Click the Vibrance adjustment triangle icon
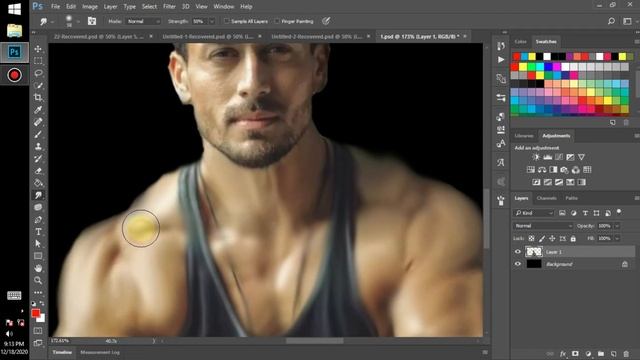This screenshot has height=360, width=640. pyautogui.click(x=582, y=157)
